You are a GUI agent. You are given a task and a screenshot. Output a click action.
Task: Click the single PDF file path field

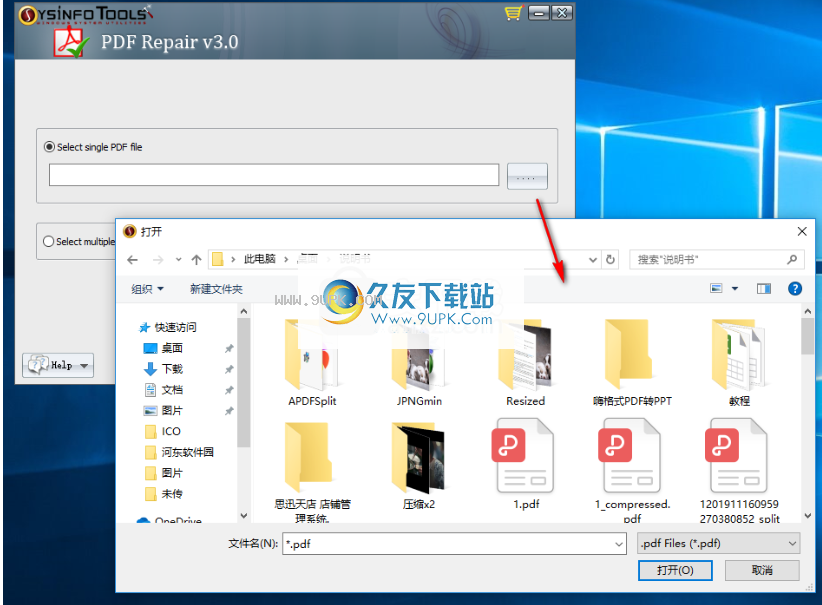click(x=274, y=175)
